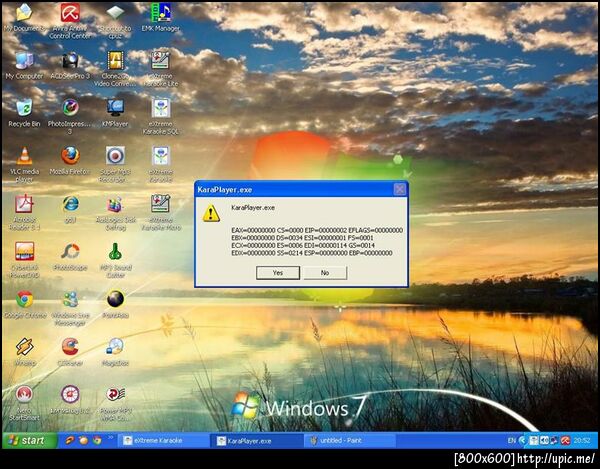Open eXtreme Karaoke Lite desktop icon
The image size is (600, 469).
(161, 69)
